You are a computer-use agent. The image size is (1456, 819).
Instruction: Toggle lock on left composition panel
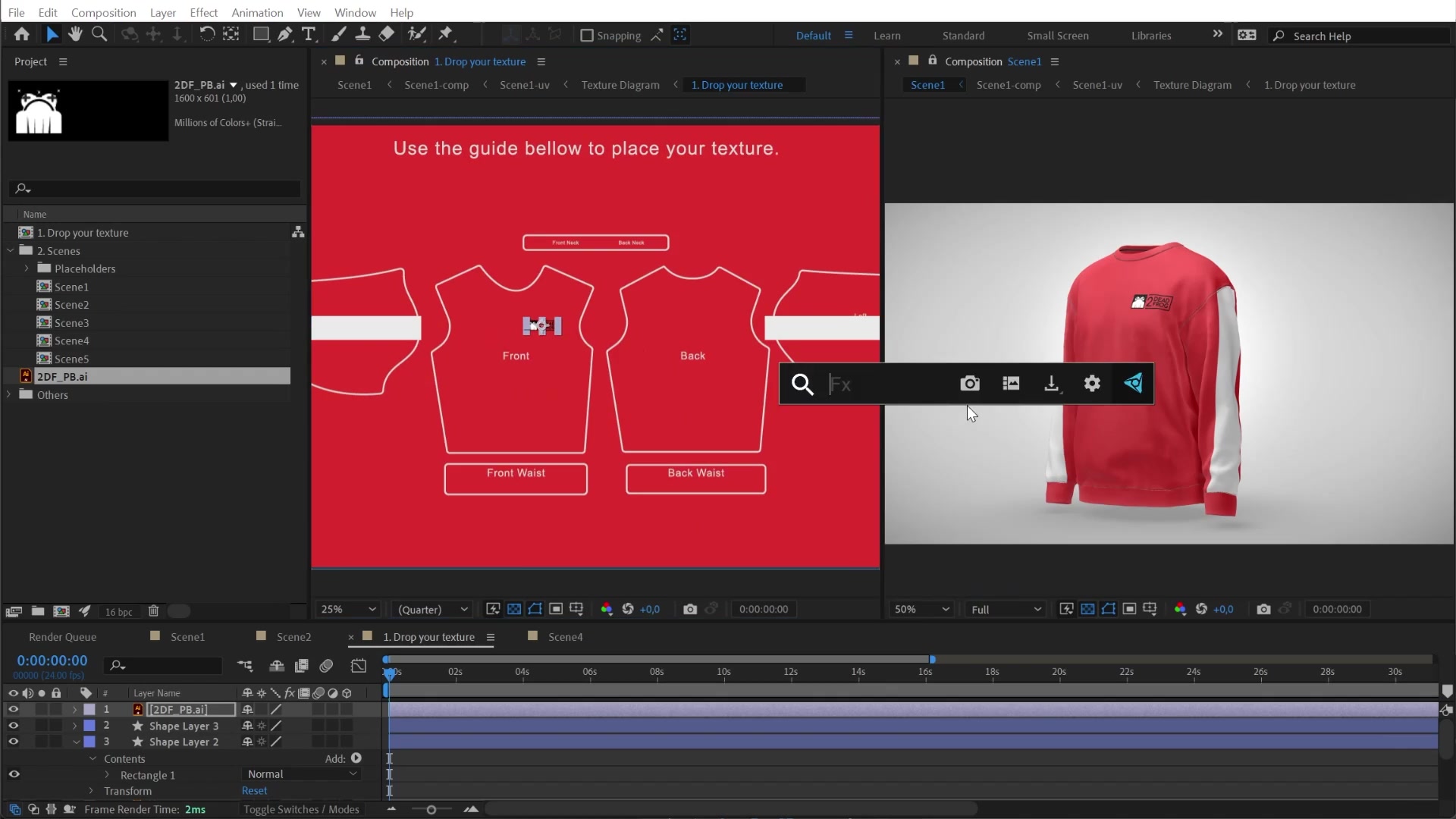pyautogui.click(x=359, y=61)
